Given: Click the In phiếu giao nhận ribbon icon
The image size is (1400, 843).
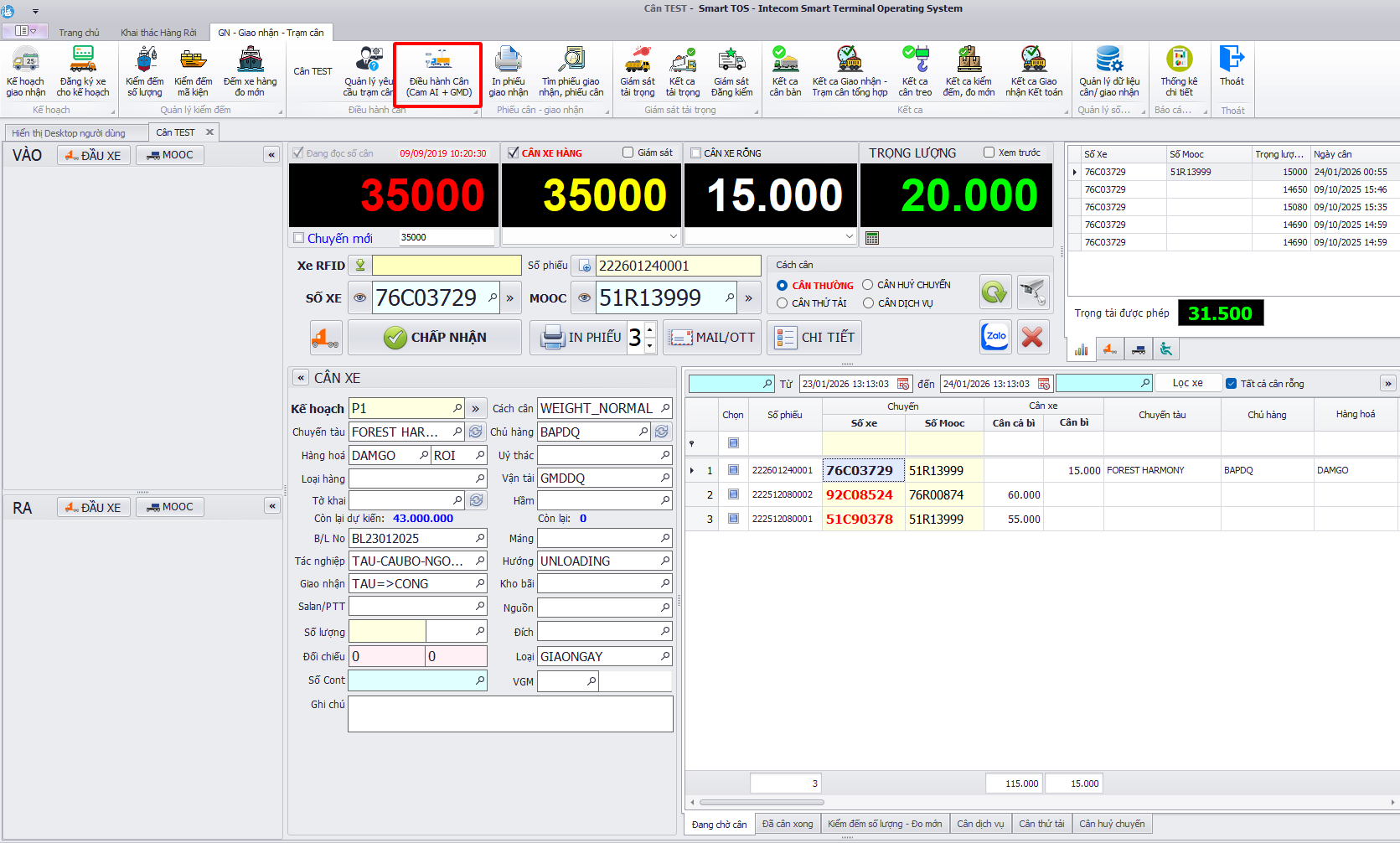Looking at the screenshot, I should [x=508, y=73].
